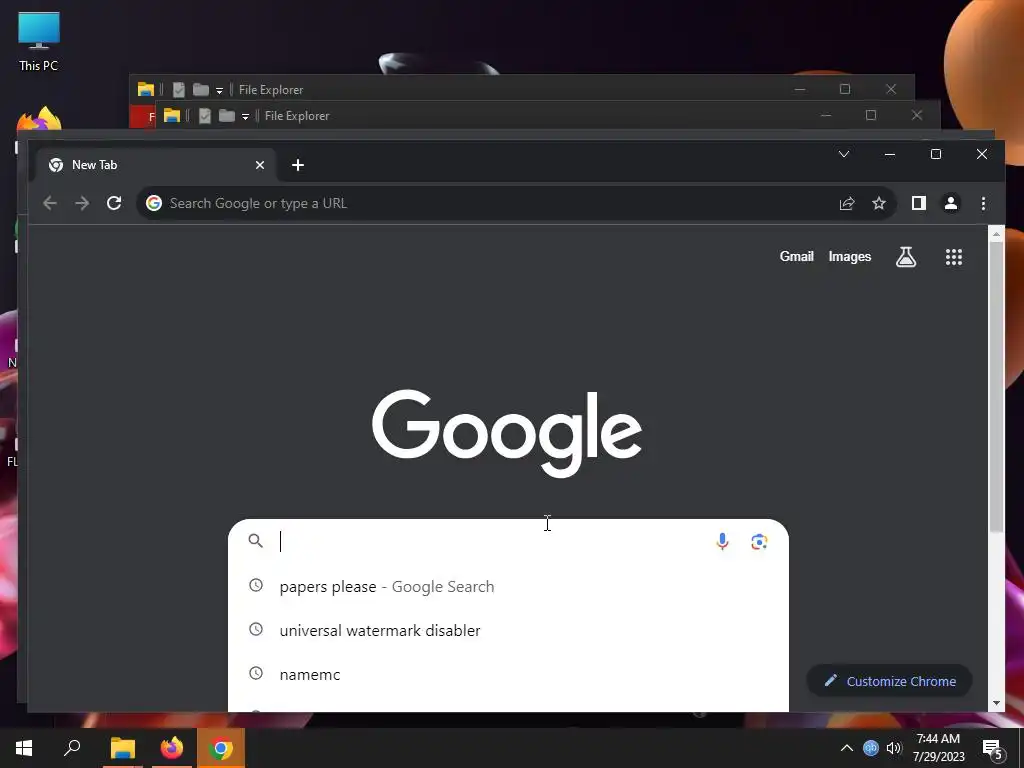The image size is (1024, 768).
Task: Open notification center icon
Action: (993, 748)
